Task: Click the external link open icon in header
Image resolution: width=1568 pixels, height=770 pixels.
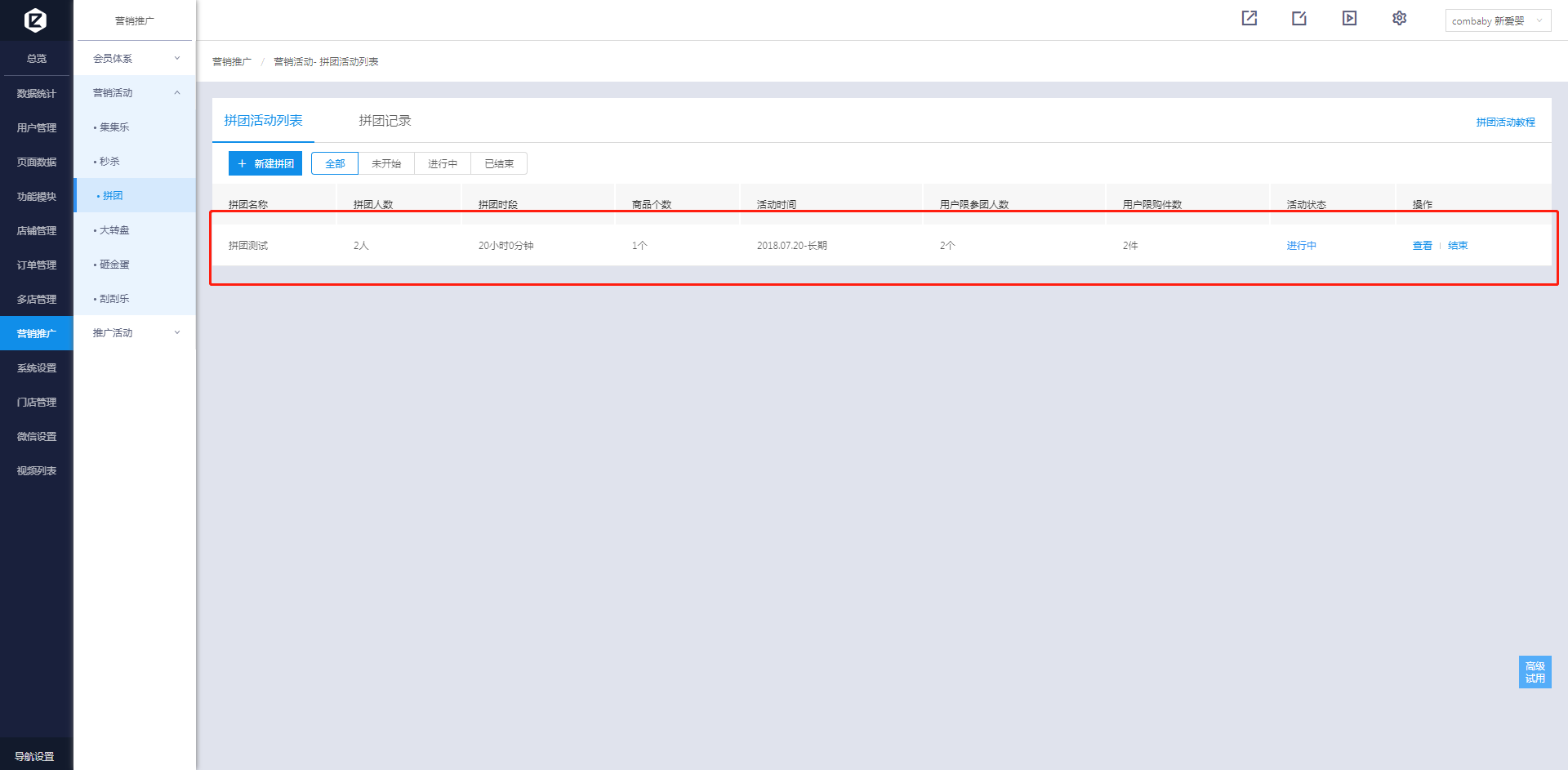Action: tap(1249, 18)
